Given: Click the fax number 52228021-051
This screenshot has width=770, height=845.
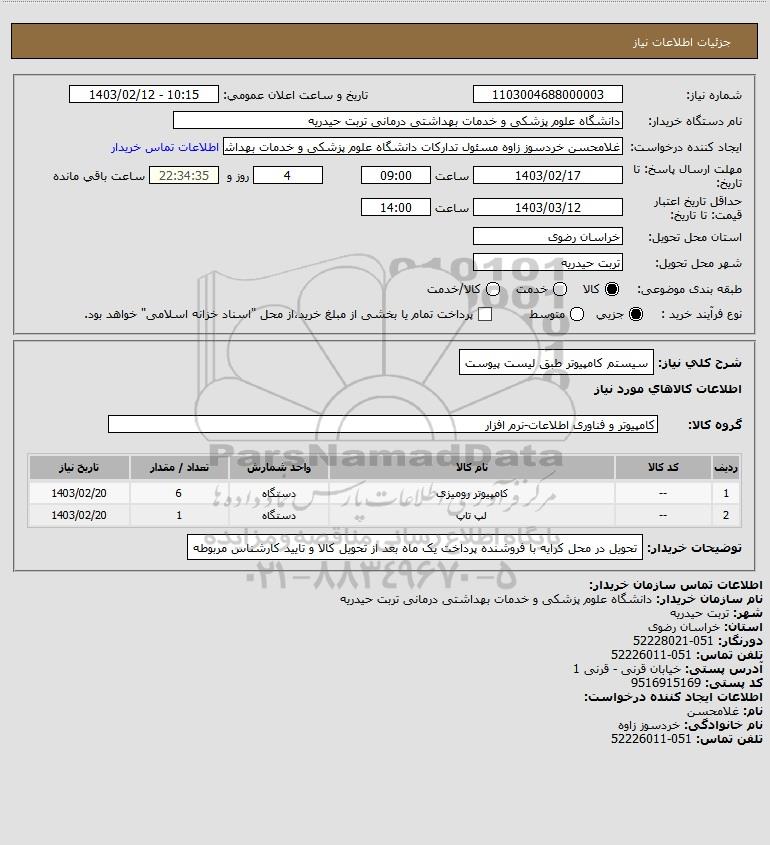Looking at the screenshot, I should coord(673,641).
